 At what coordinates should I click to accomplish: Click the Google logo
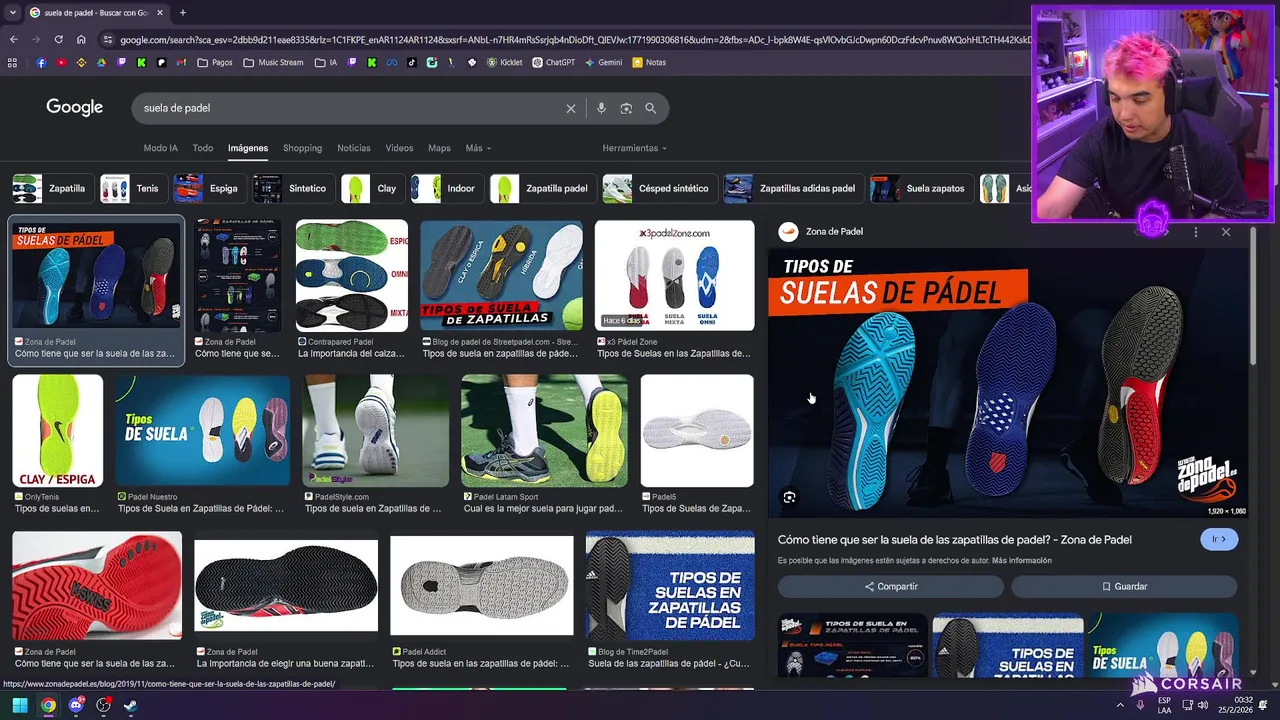[75, 108]
